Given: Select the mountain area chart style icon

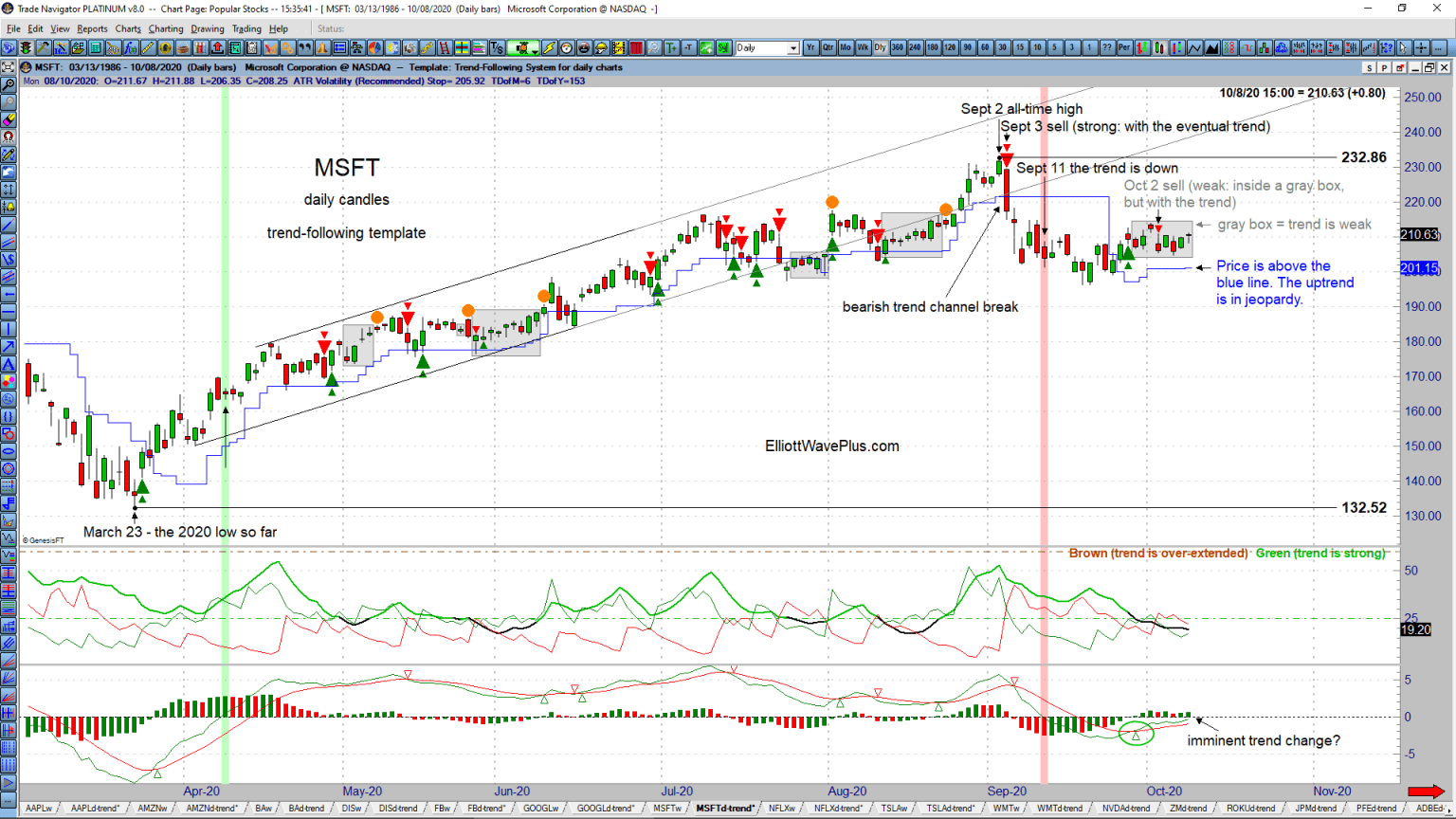Looking at the screenshot, I should pyautogui.click(x=1211, y=47).
